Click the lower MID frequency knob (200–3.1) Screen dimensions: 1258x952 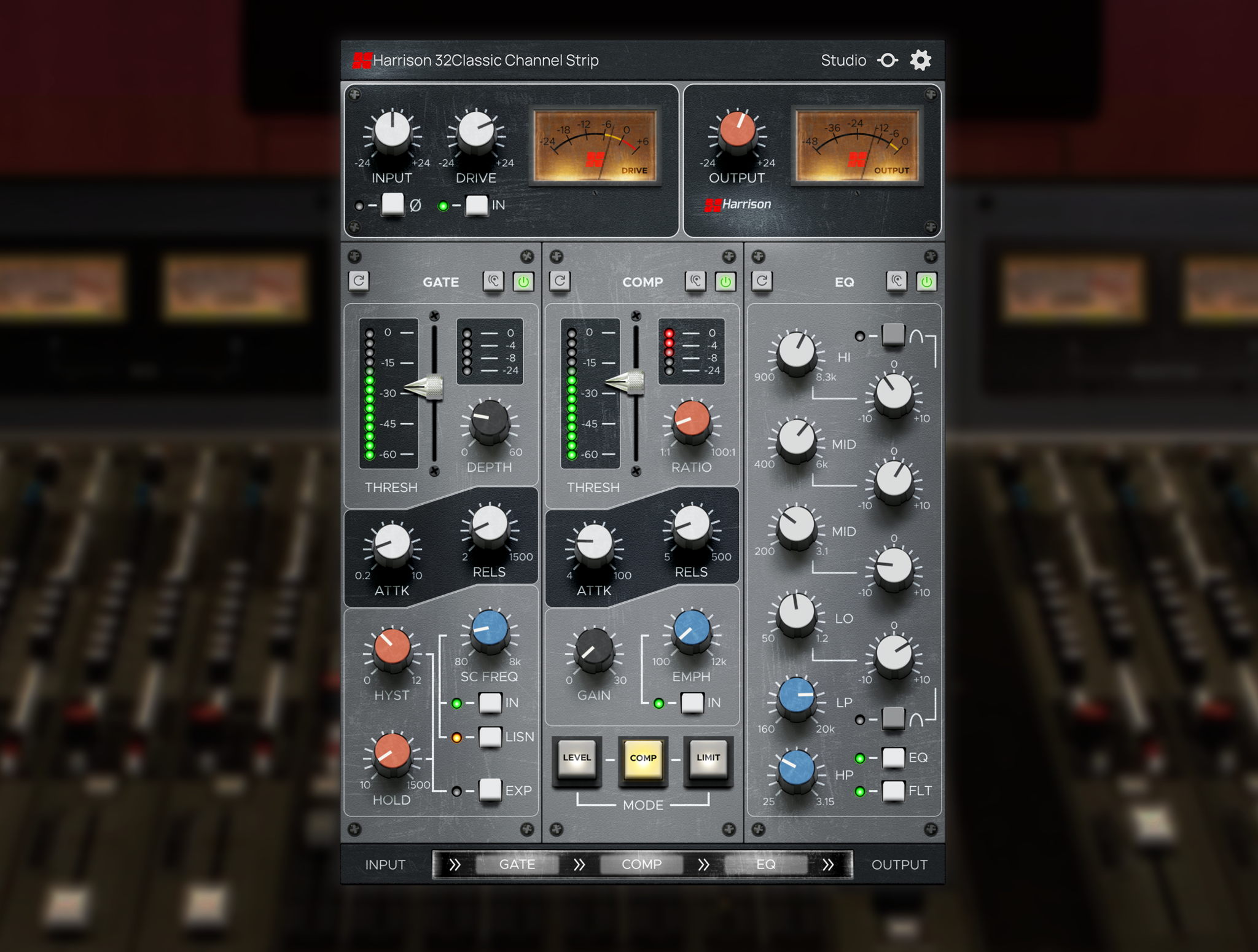[x=796, y=528]
